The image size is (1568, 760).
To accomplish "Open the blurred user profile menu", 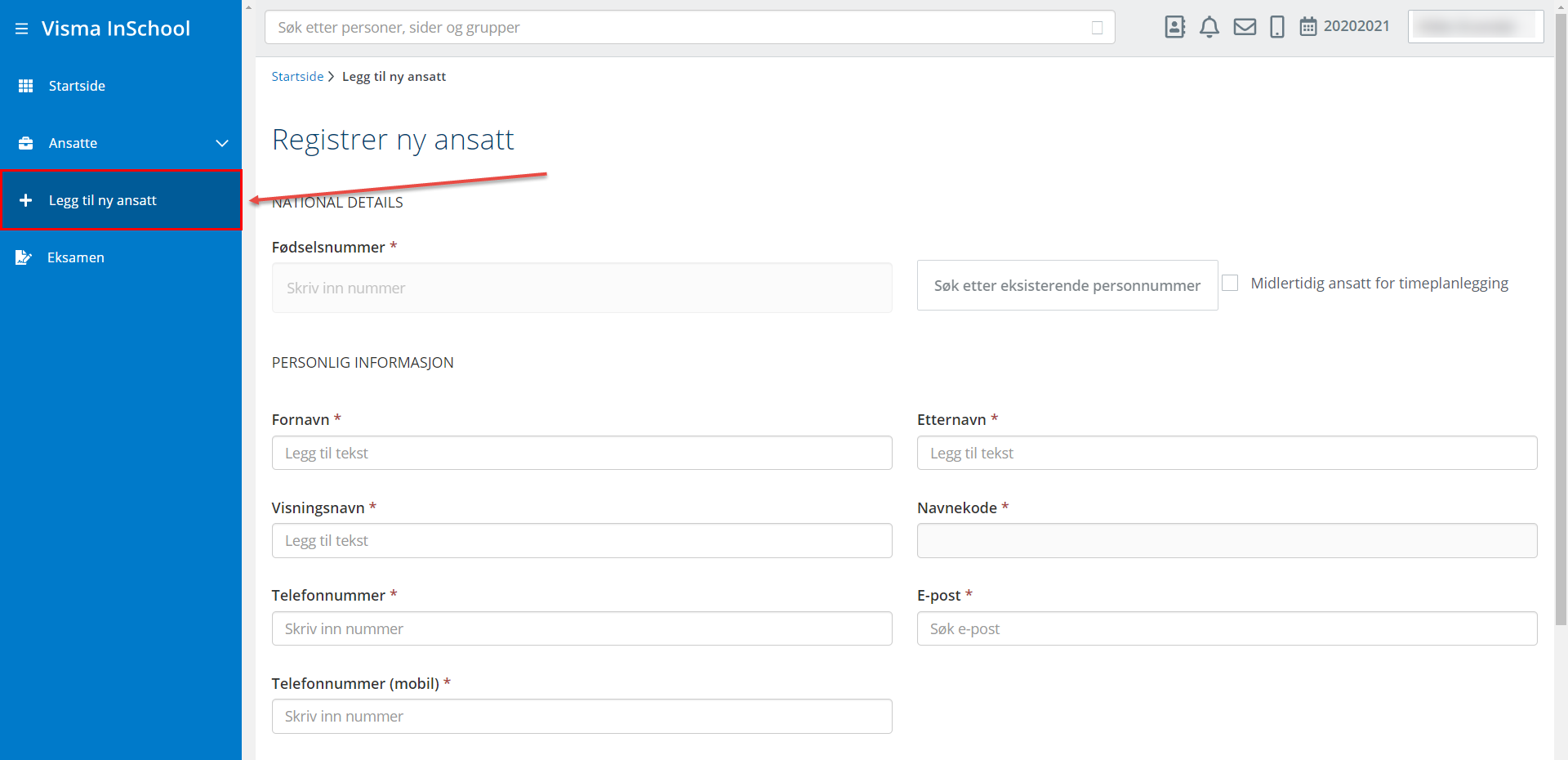I will 1476,26.
